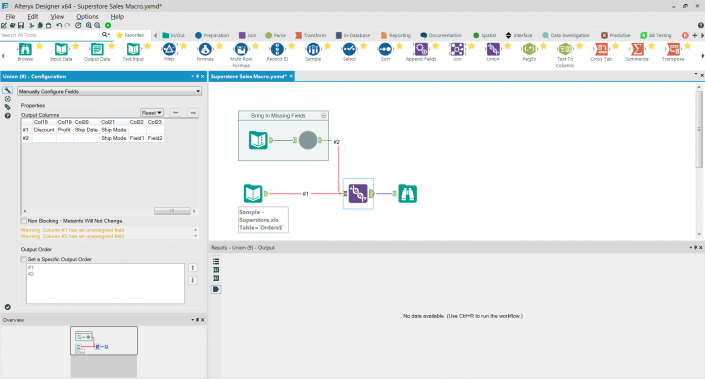Collapse the Bring In Missing Fields container

pos(323,116)
